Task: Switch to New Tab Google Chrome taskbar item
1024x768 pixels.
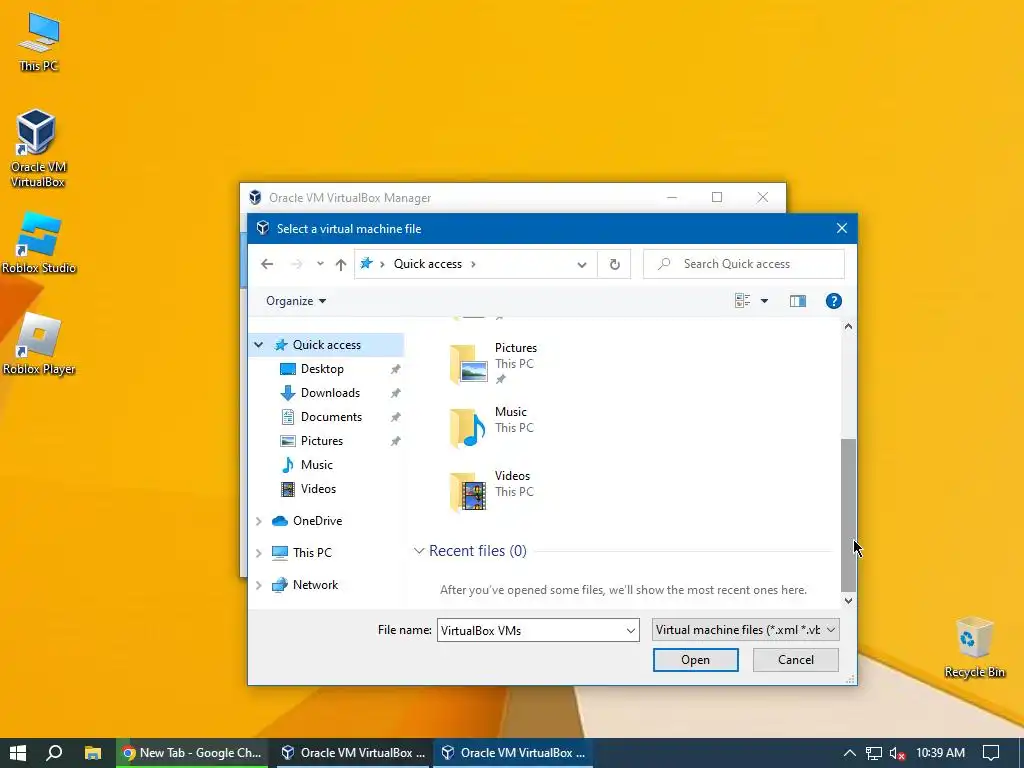Action: pyautogui.click(x=192, y=753)
